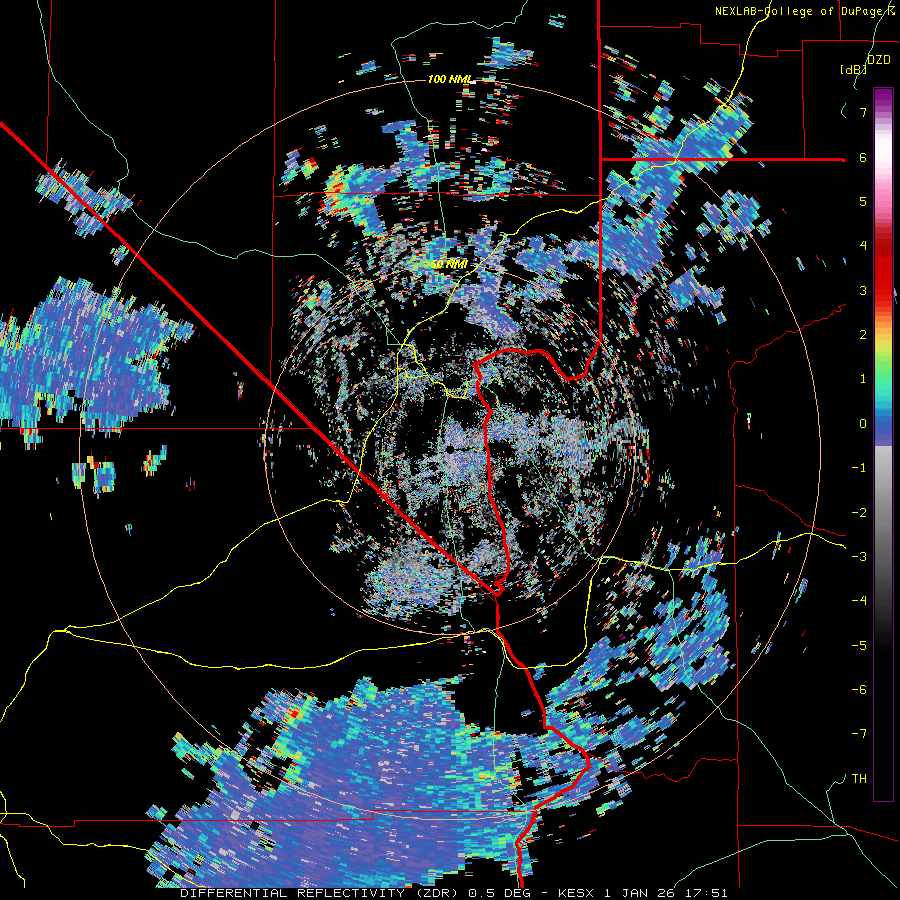Select the 2 value on the color scale
900x900 pixels.
[x=863, y=335]
